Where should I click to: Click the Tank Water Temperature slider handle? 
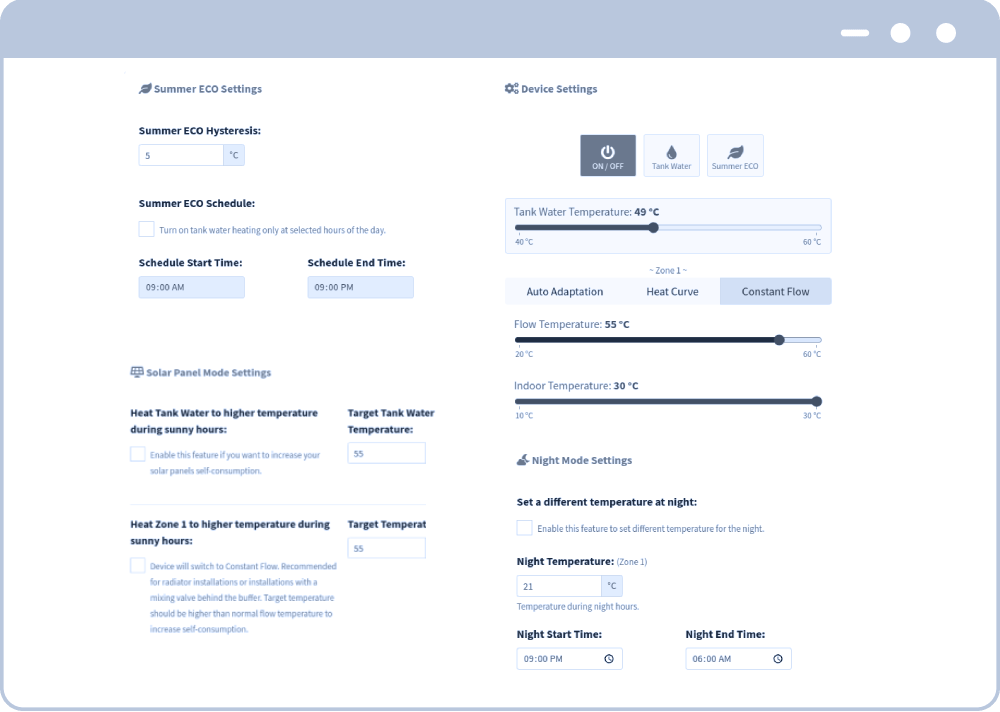pyautogui.click(x=653, y=228)
